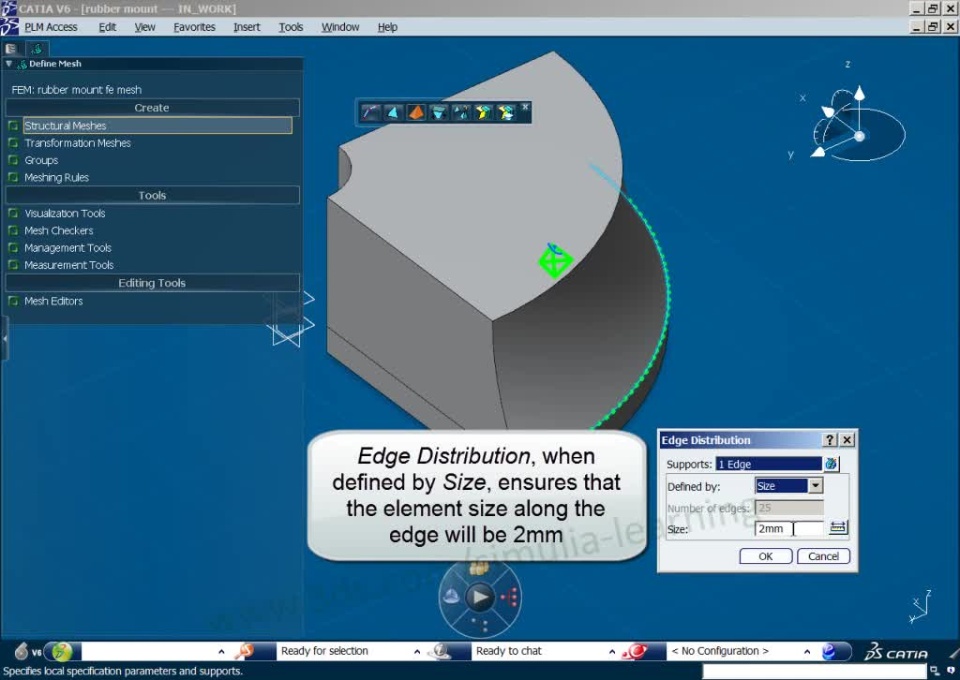
Task: Click the compass right quadrant red tree icon
Action: click(x=509, y=597)
